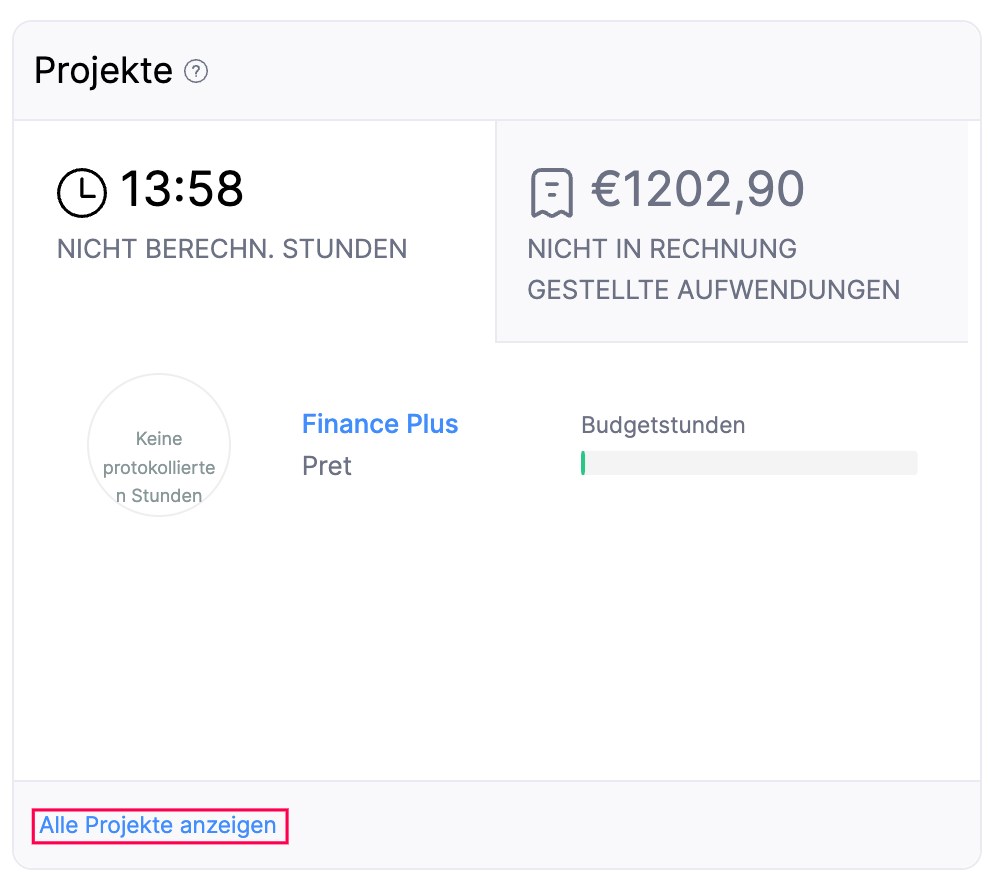Click the Budgetstunden label

[x=663, y=425]
